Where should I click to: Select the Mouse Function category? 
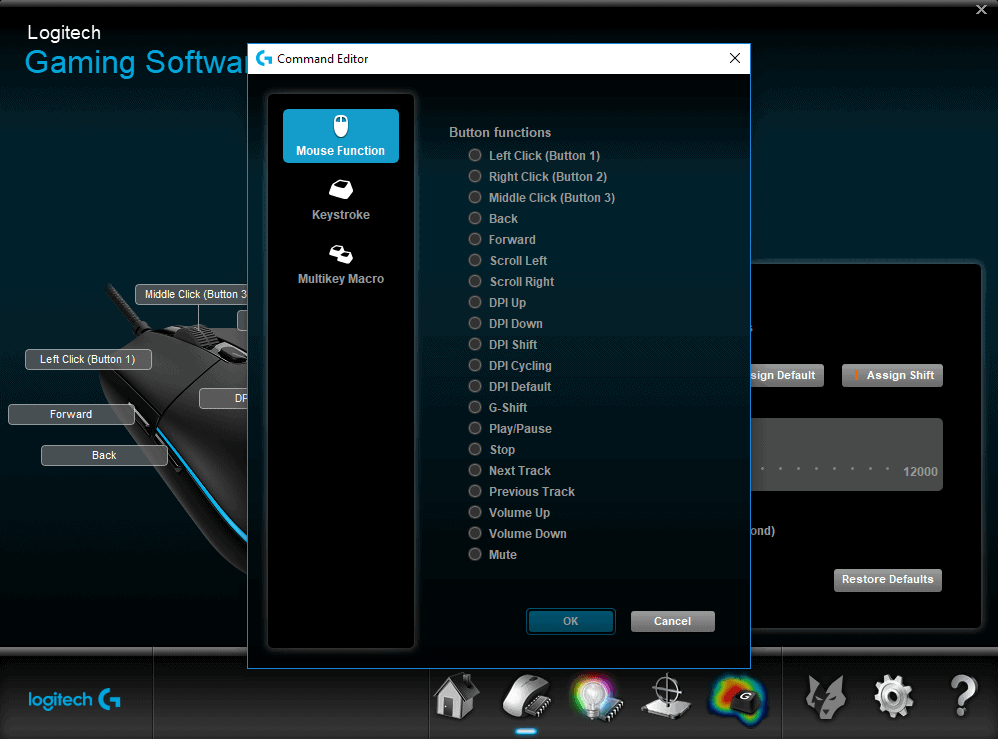341,136
